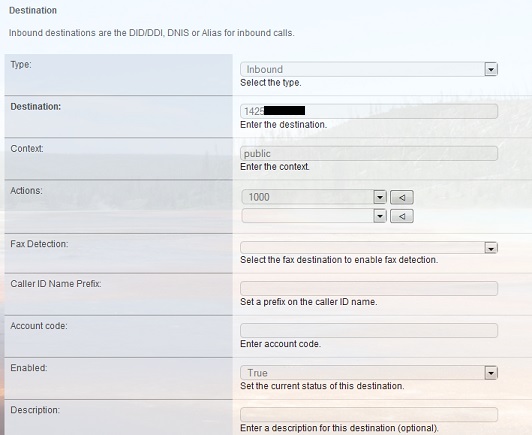Click the 'Fax Detection:' row label
This screenshot has height=435, width=532.
39,244
